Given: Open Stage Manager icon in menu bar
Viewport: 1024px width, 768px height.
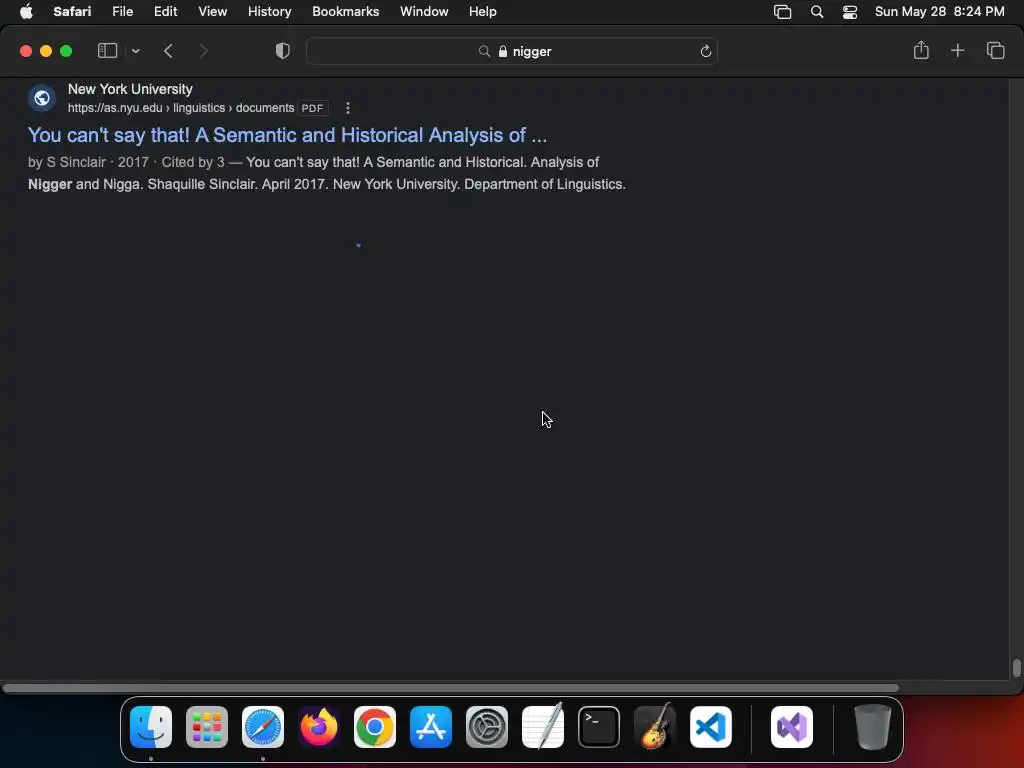Looking at the screenshot, I should tap(782, 12).
